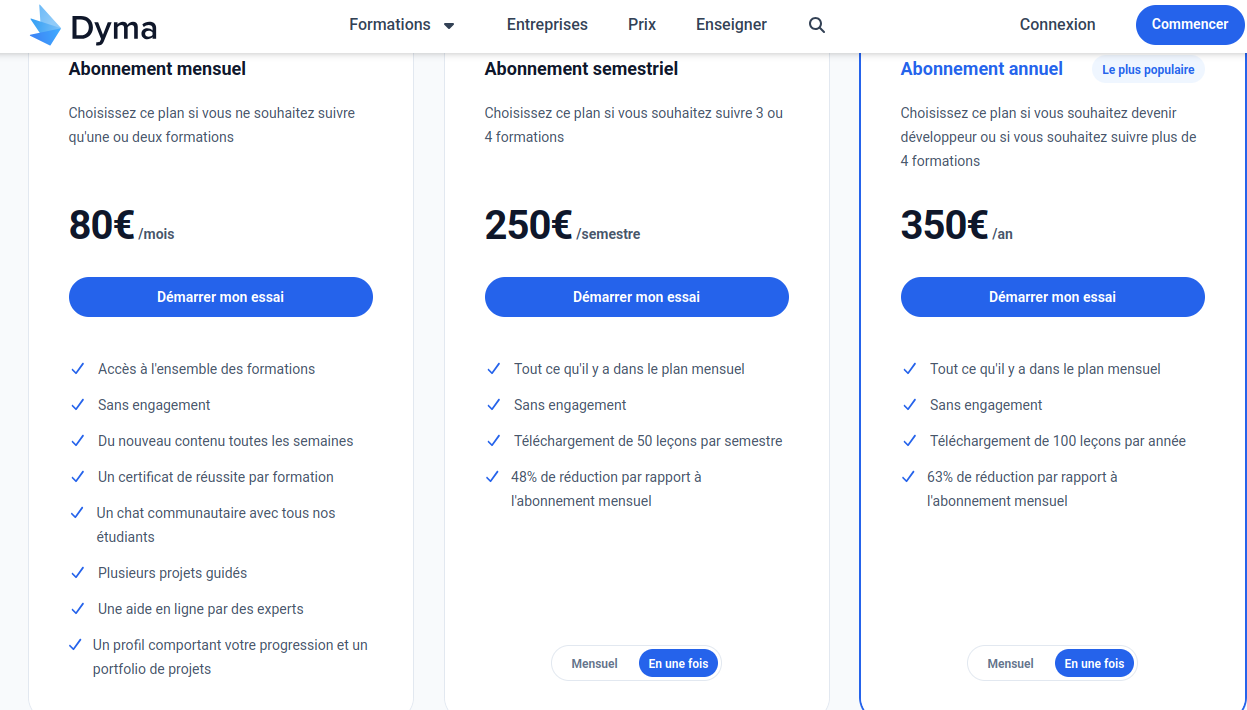Select 'En une fois' for annuel plan
This screenshot has height=710, width=1247.
coord(1094,663)
